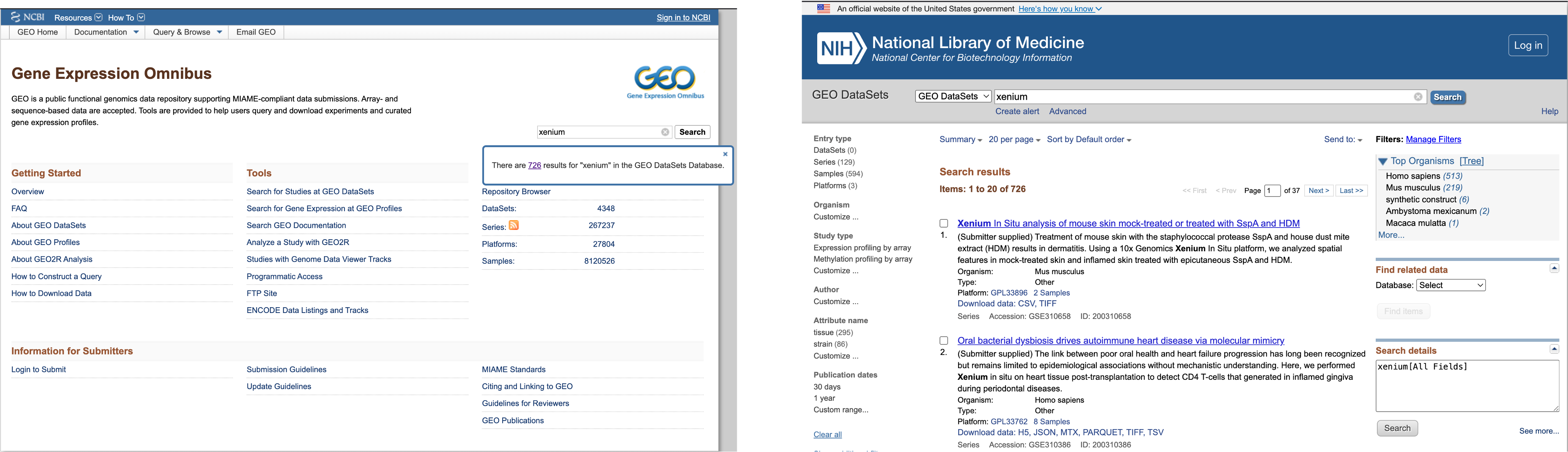Click the NCBI logo in top bar

click(x=28, y=17)
